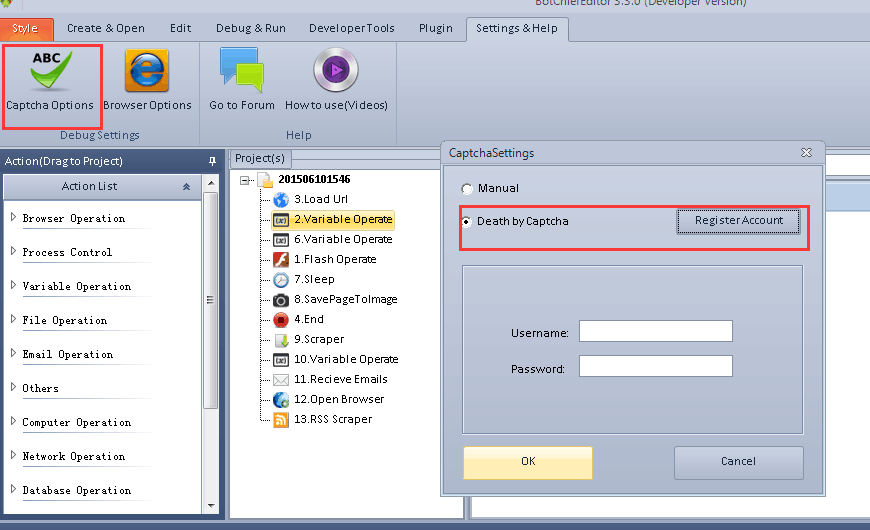Click the Username input field

[x=655, y=332]
